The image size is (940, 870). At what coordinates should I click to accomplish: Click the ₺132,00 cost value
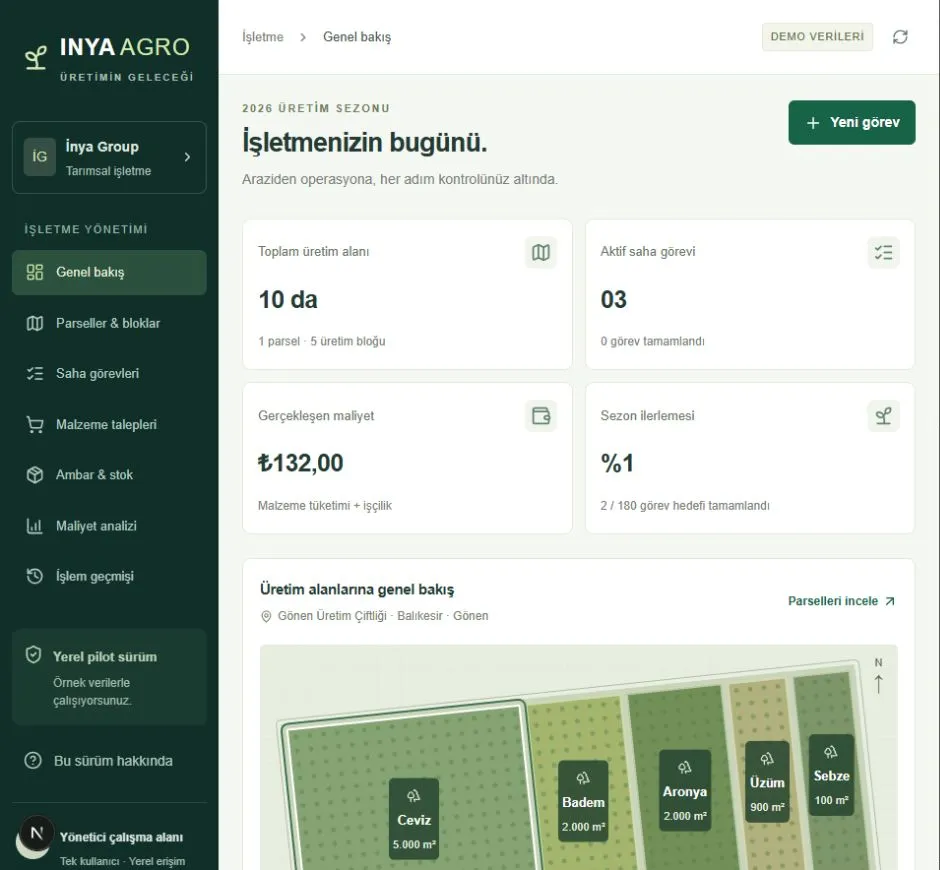[300, 463]
